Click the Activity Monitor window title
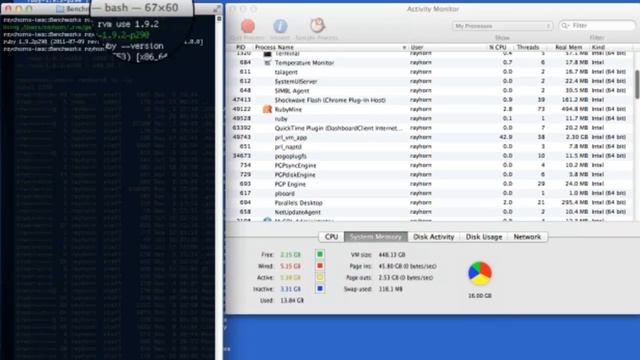This screenshot has height=360, width=640. tap(433, 9)
